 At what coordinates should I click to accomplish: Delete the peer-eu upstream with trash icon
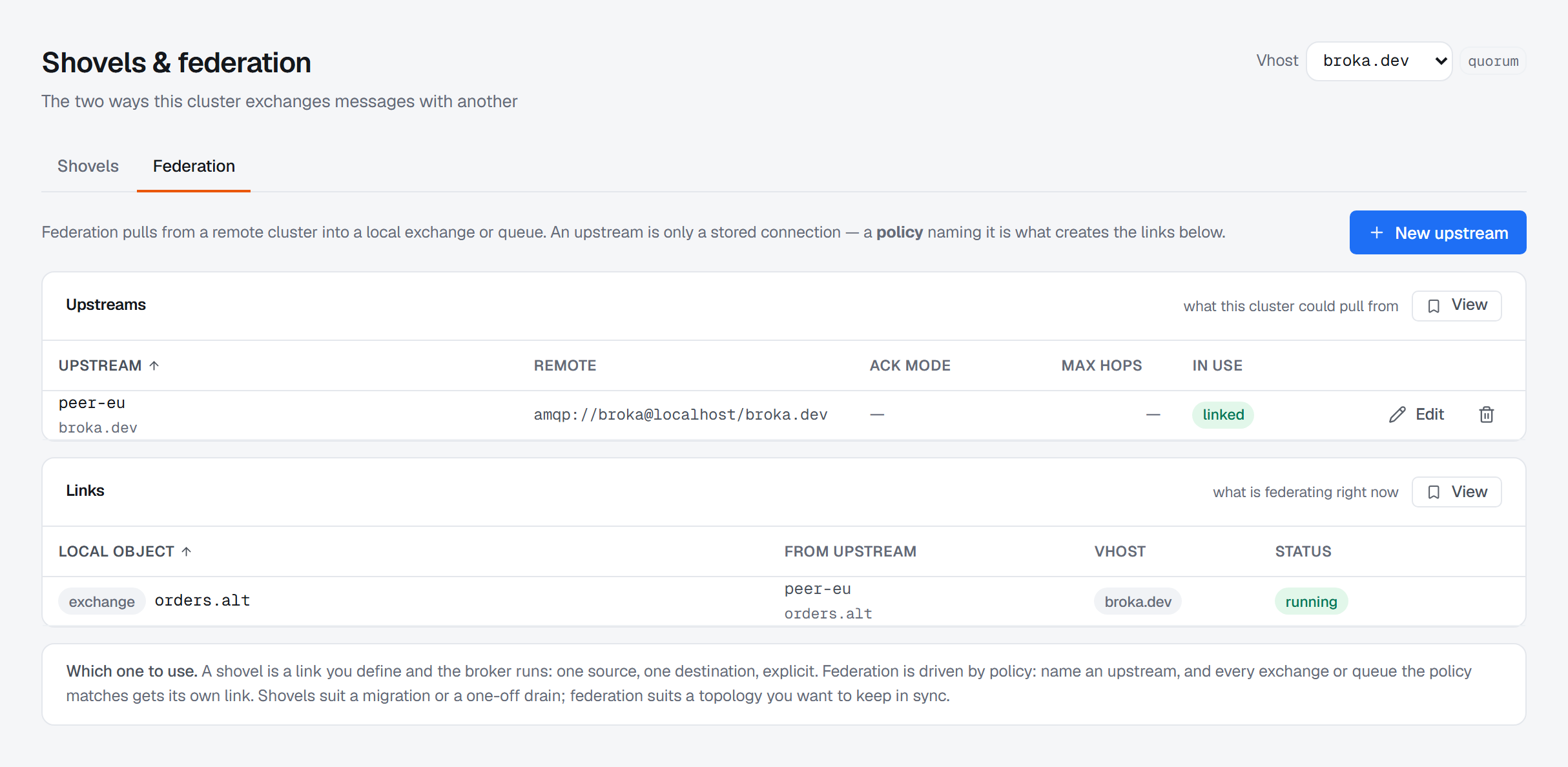(1486, 414)
